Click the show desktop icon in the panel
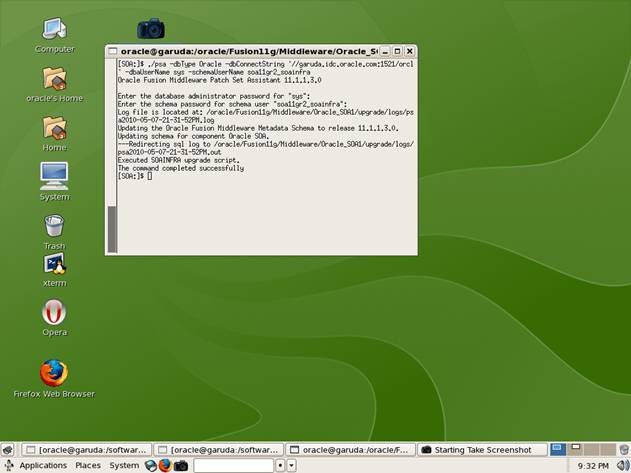 coord(8,450)
